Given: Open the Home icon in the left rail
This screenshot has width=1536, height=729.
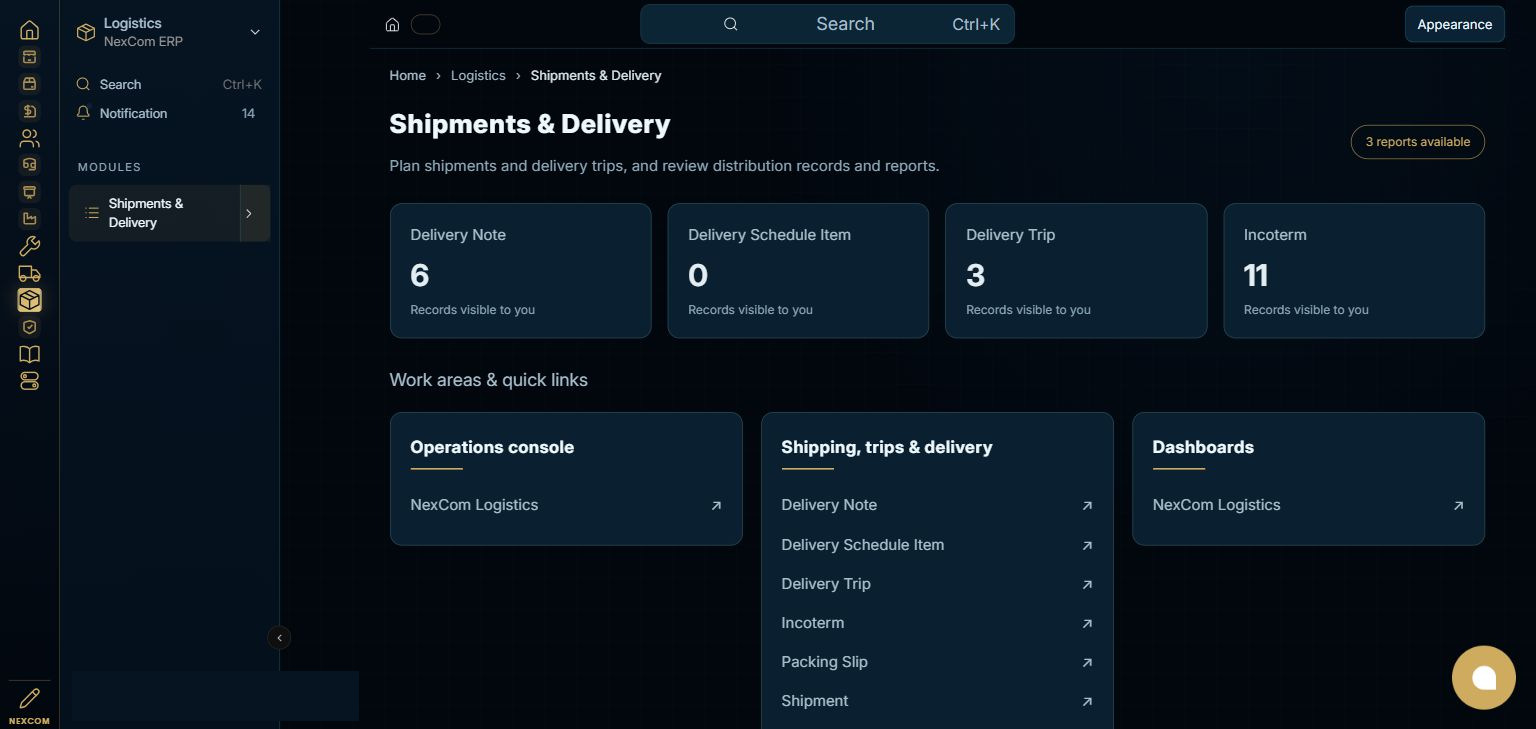Looking at the screenshot, I should [x=29, y=30].
